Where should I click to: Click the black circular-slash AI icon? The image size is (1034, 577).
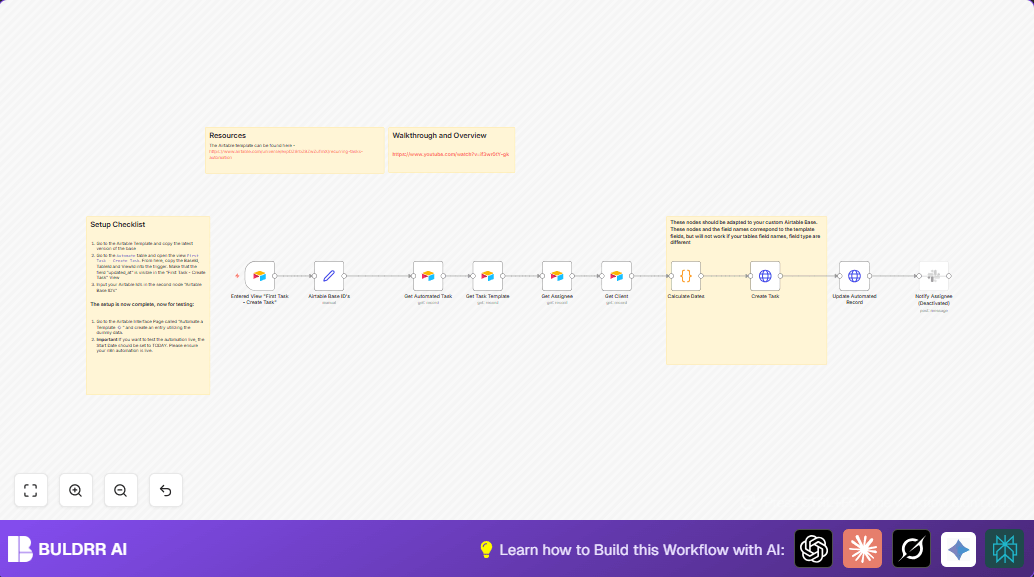911,549
